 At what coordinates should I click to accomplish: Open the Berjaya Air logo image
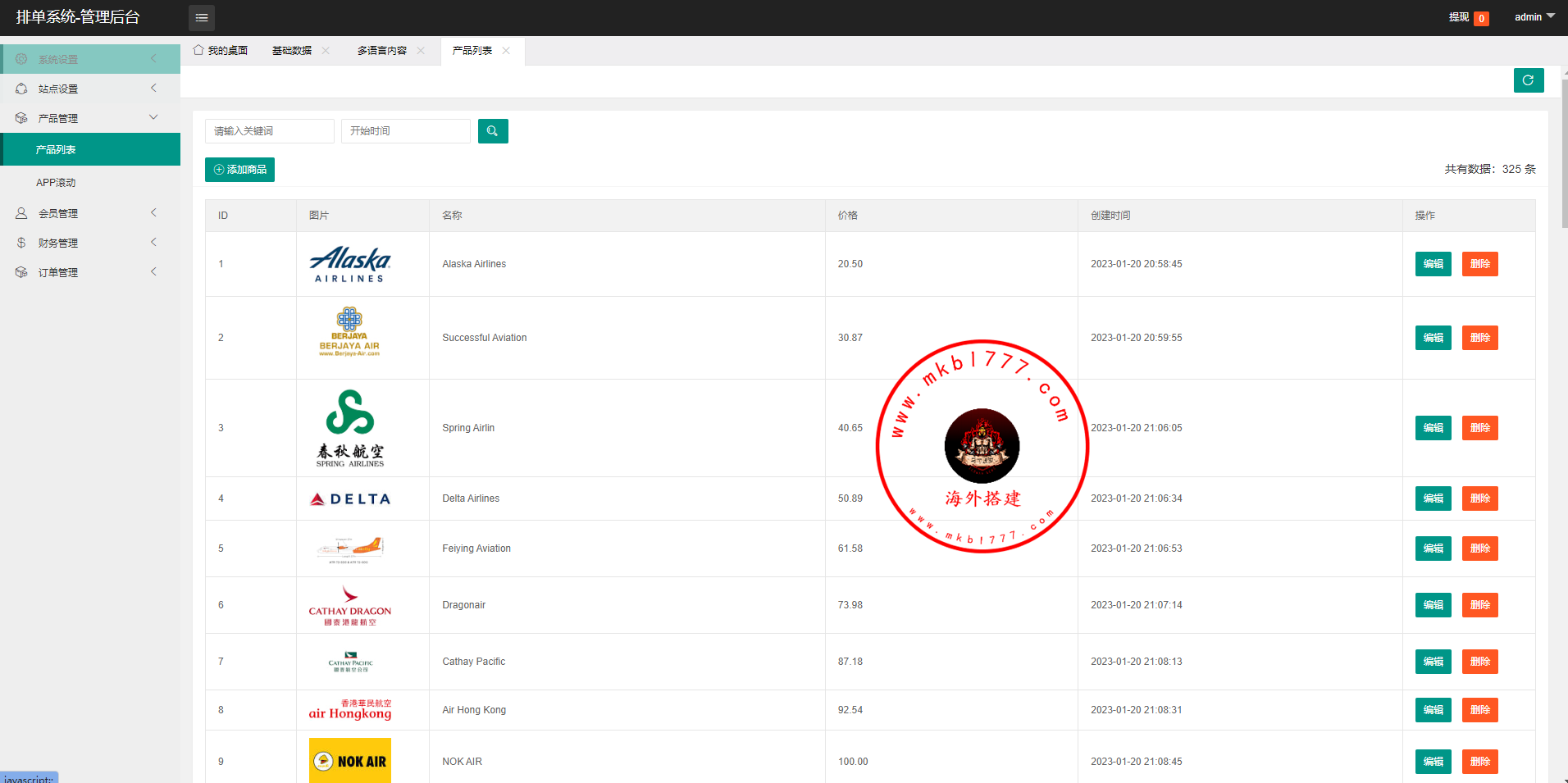click(349, 332)
